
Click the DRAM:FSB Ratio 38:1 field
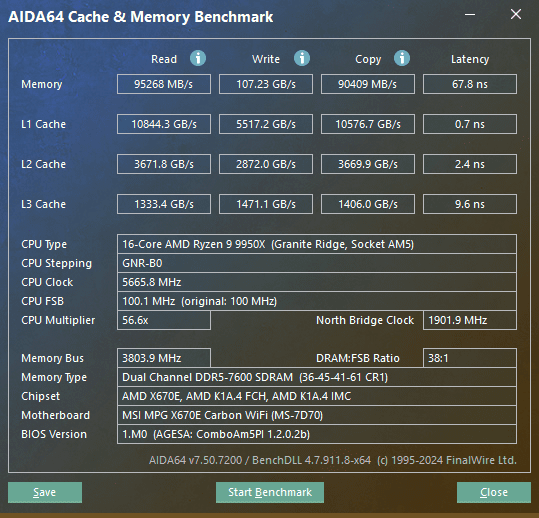[x=470, y=358]
